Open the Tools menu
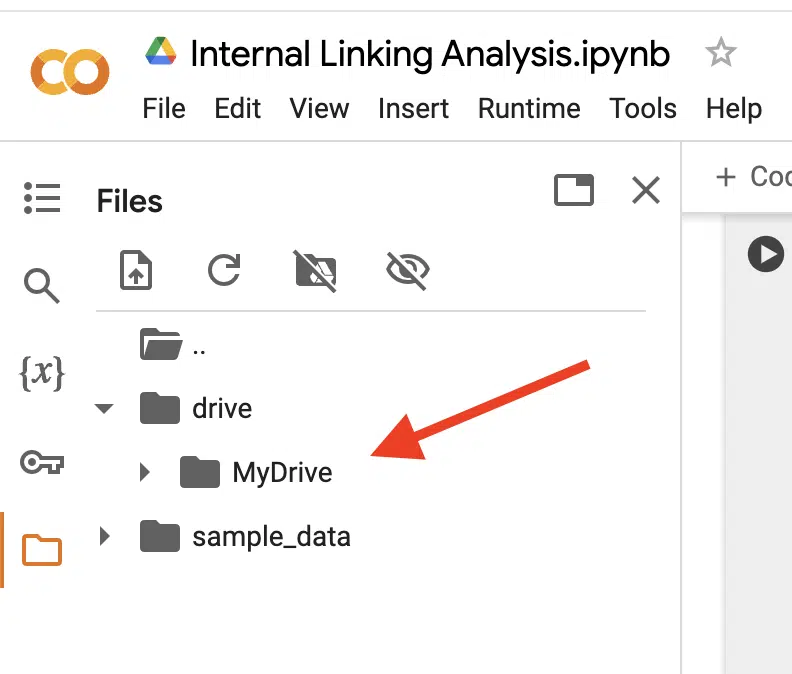 tap(642, 108)
